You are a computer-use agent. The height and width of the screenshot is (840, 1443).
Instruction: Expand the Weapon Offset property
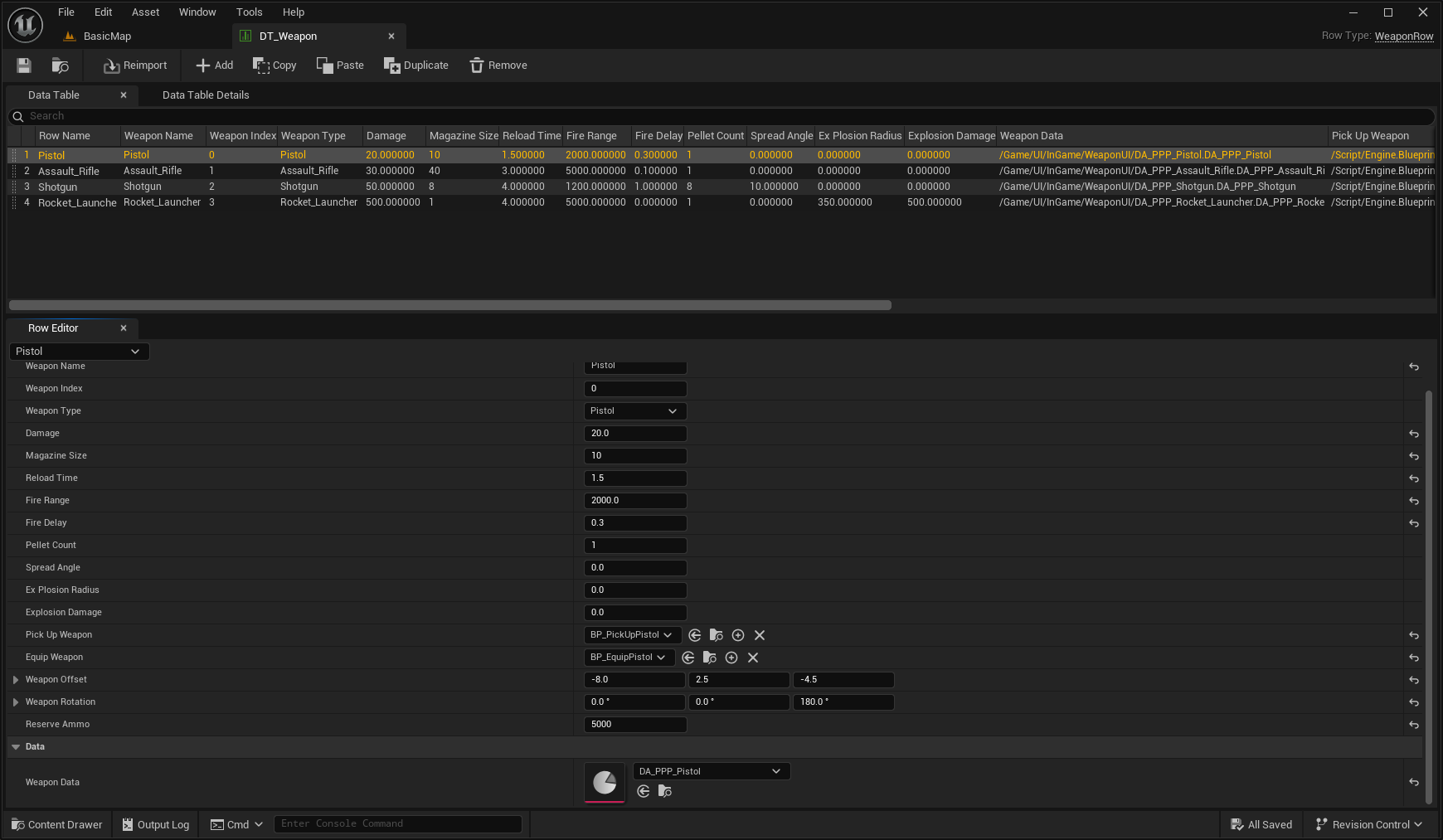click(x=16, y=680)
